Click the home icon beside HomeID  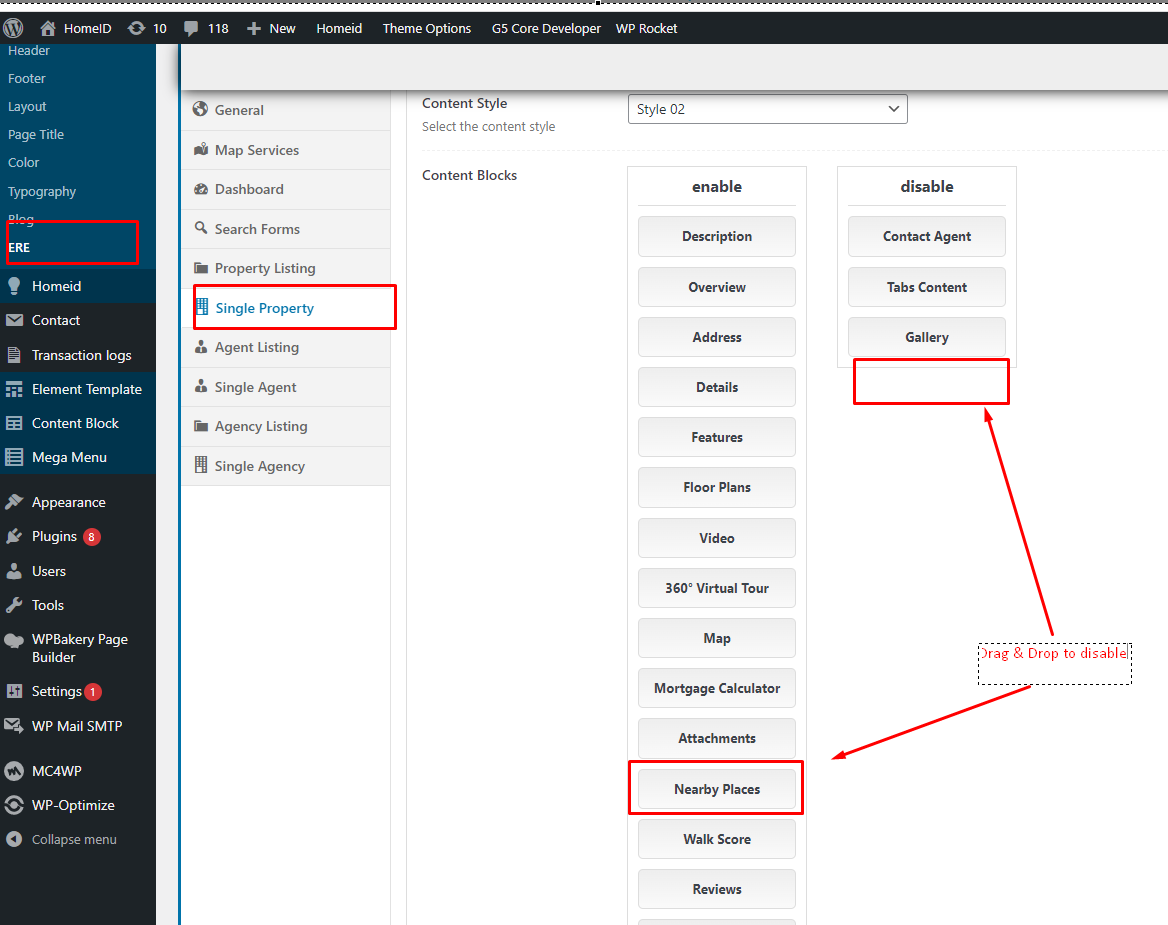[48, 28]
